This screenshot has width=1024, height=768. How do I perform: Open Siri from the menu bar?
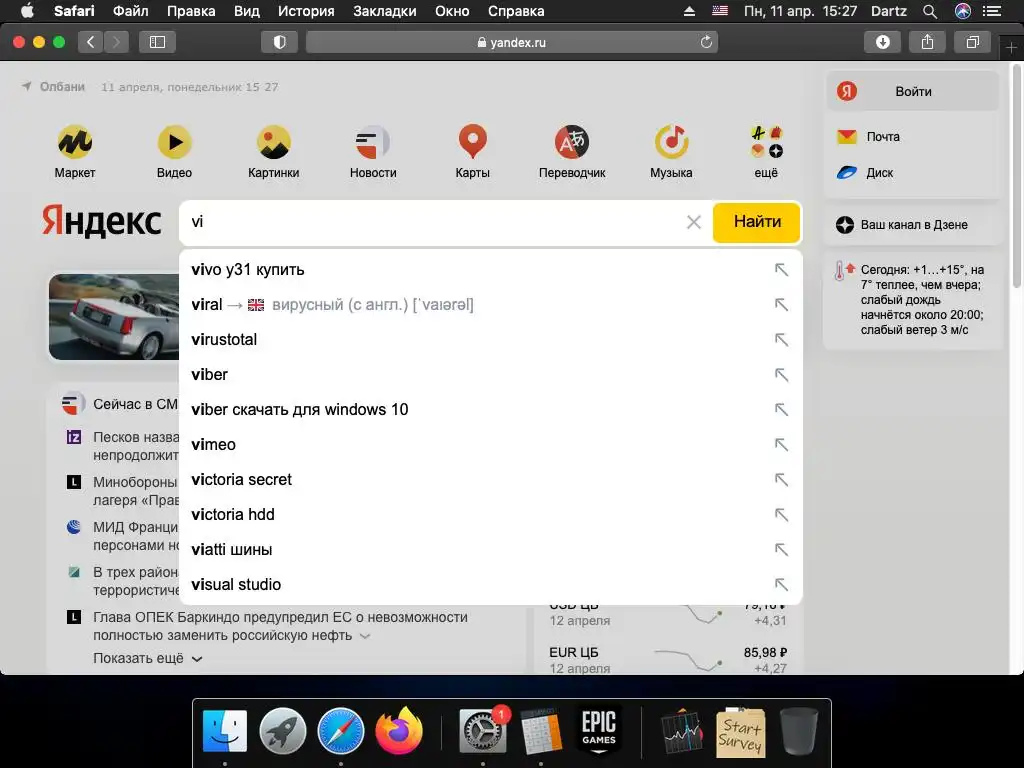click(x=963, y=11)
